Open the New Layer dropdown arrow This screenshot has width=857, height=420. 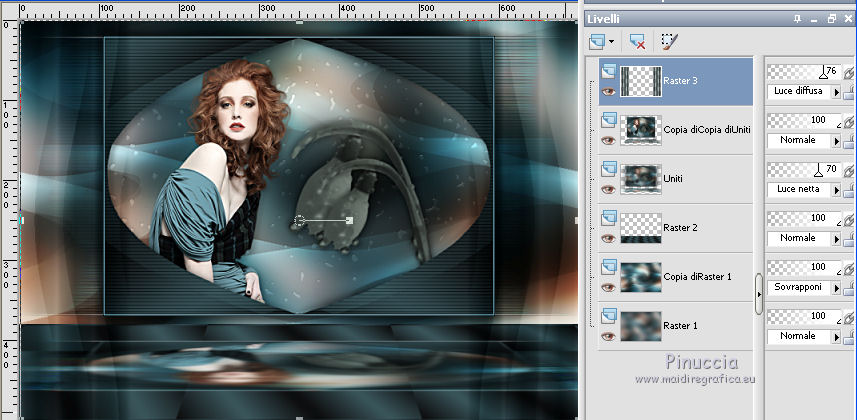[611, 43]
